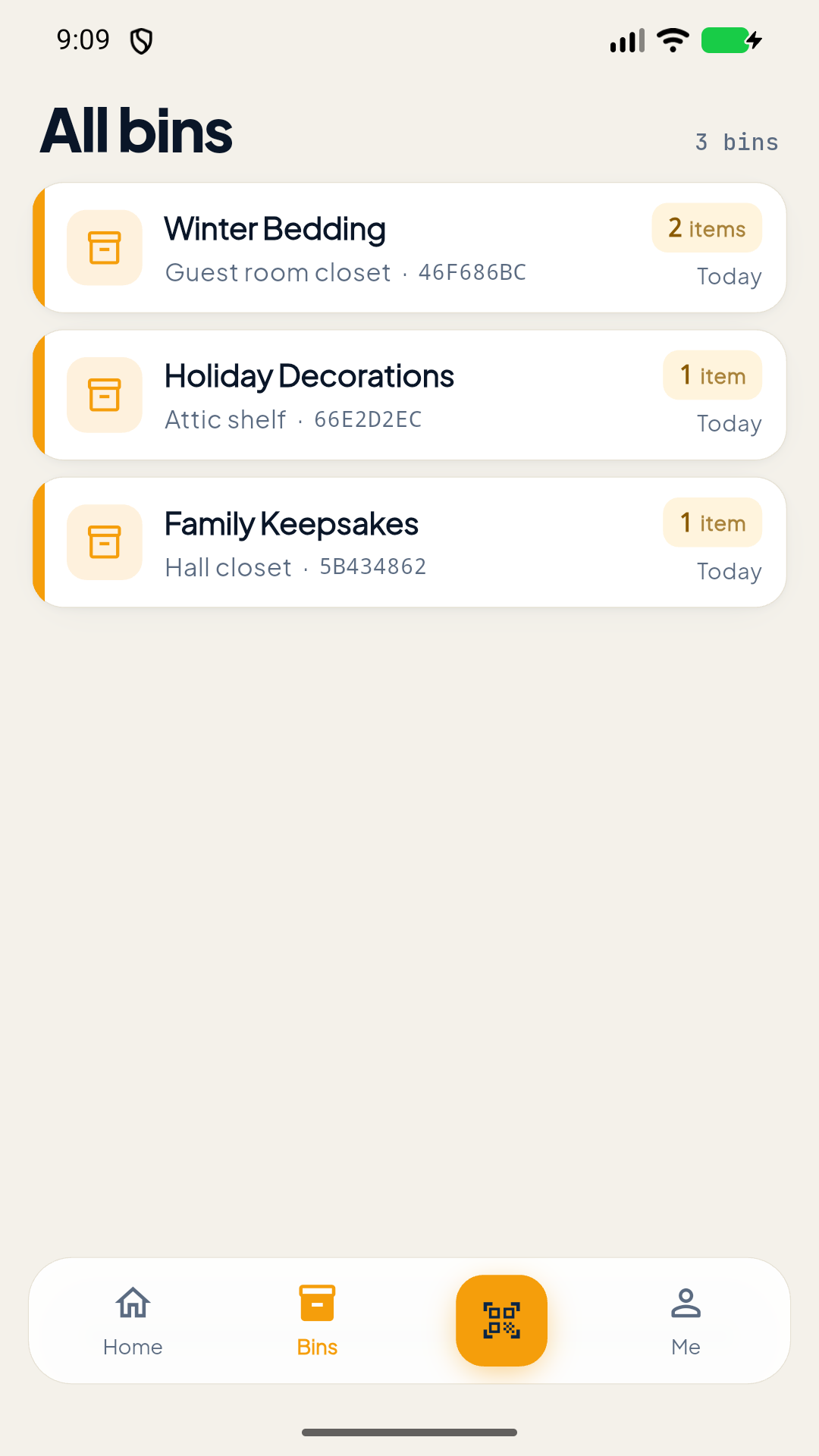Image resolution: width=819 pixels, height=1456 pixels.
Task: Tap the Holiday Decorations box icon
Action: pyautogui.click(x=105, y=395)
